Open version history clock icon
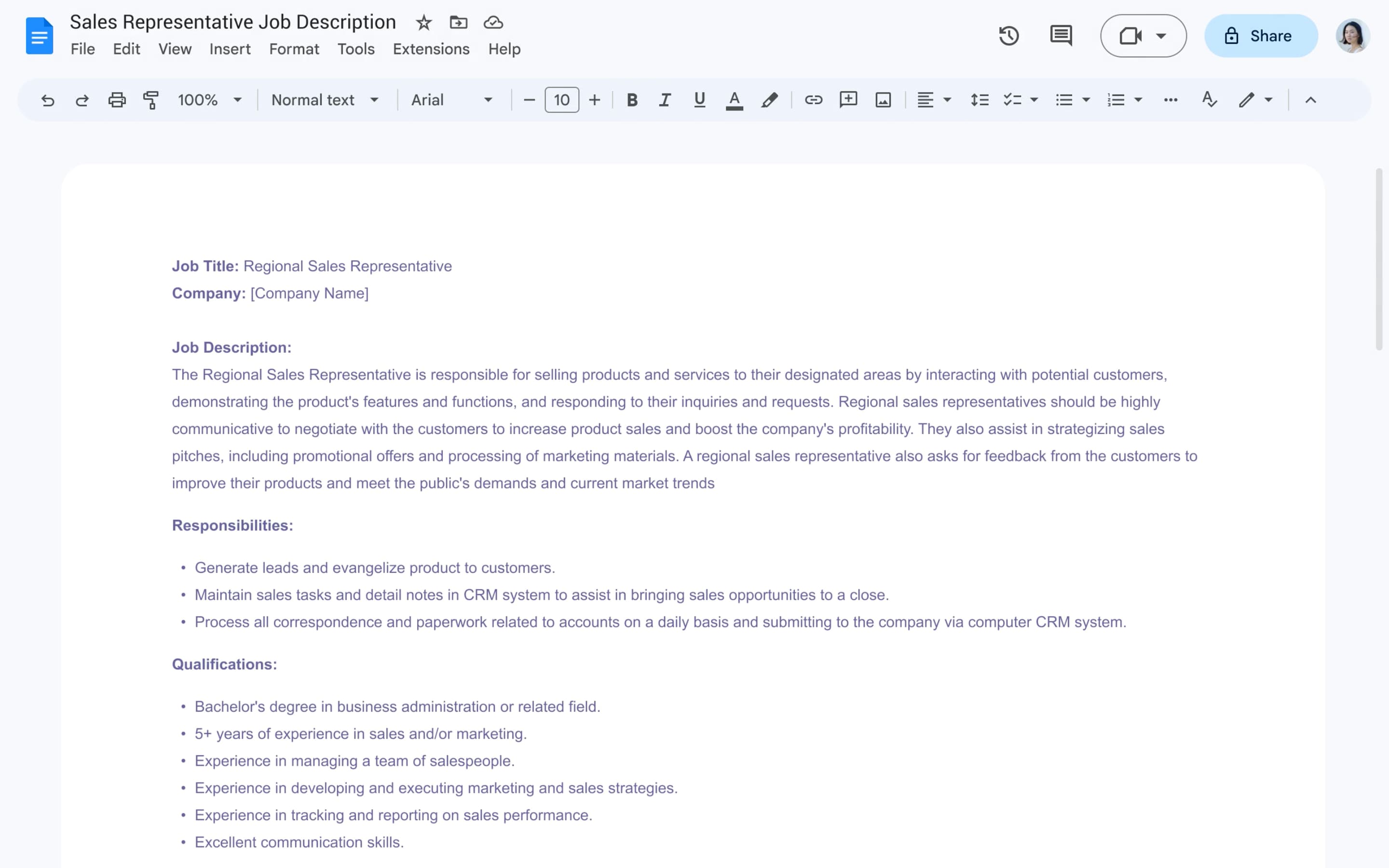 click(1008, 36)
